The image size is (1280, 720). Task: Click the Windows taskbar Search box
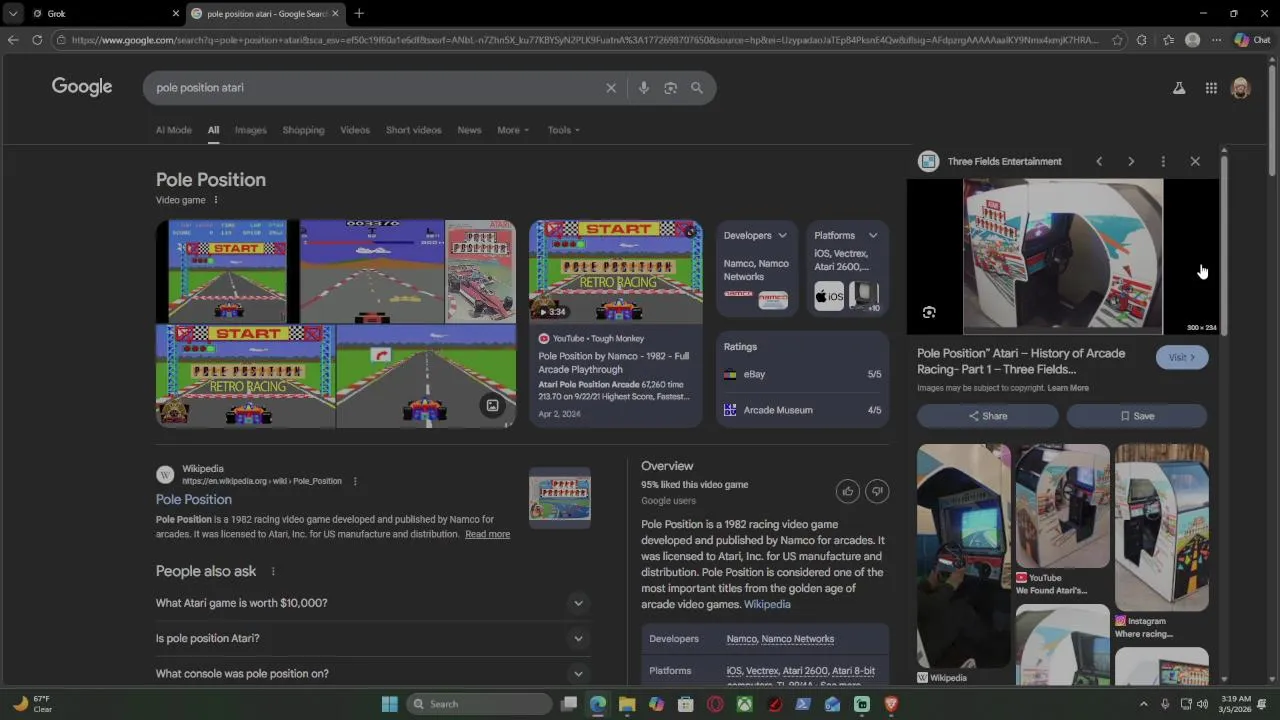[480, 704]
